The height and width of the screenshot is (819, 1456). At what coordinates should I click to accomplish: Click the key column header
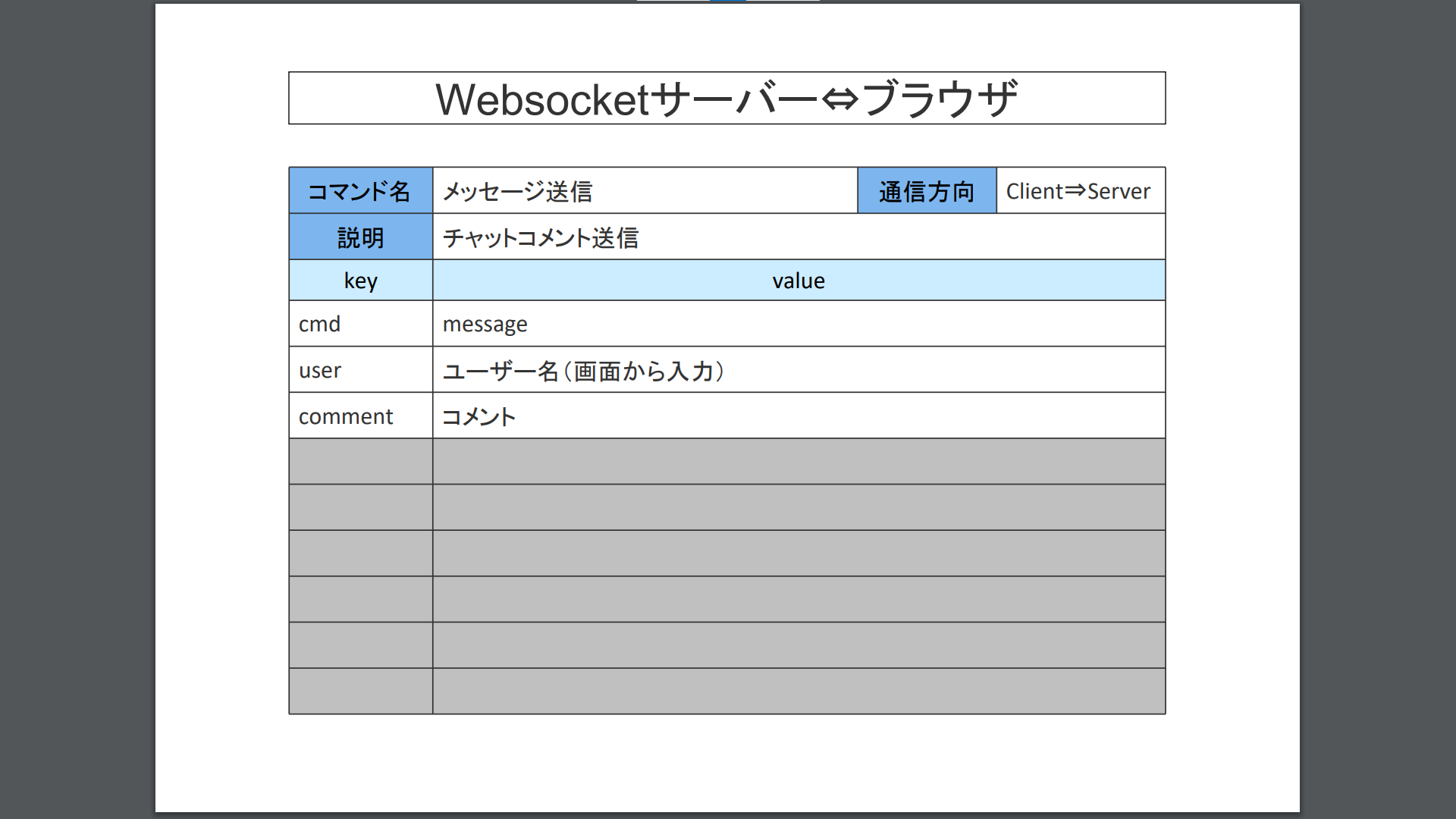point(360,281)
